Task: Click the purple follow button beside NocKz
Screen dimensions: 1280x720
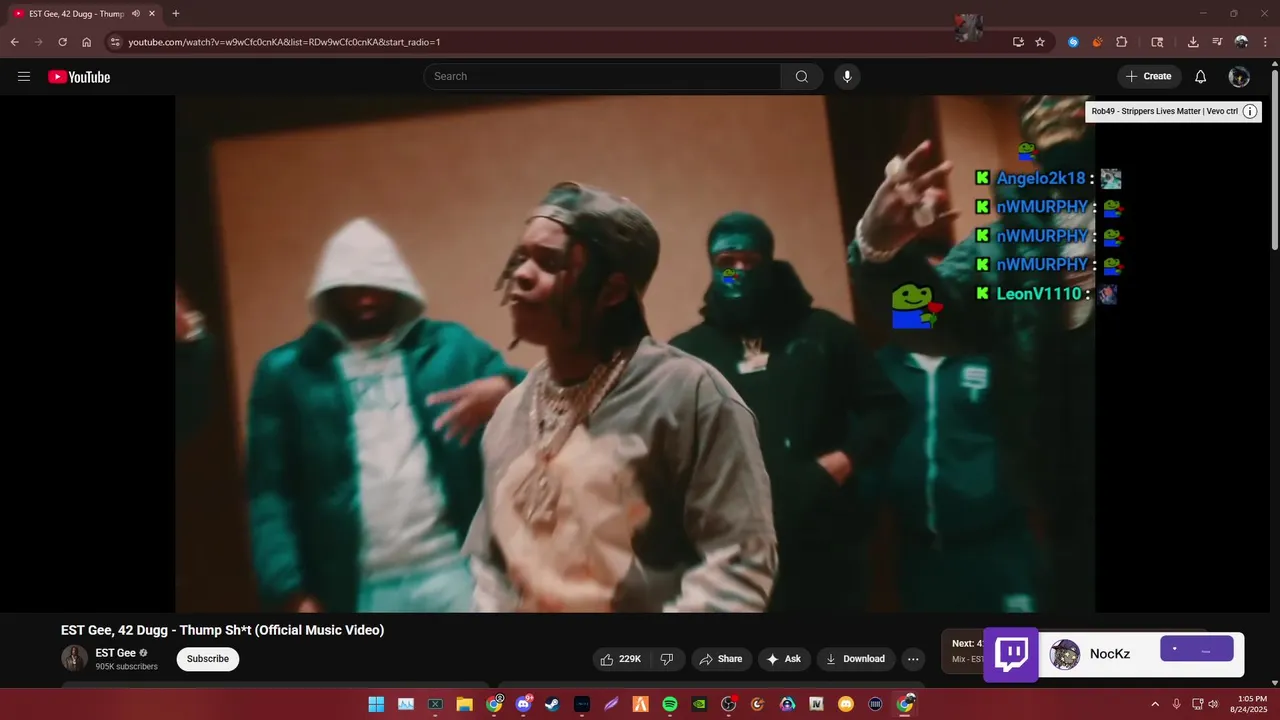Action: tap(1197, 649)
